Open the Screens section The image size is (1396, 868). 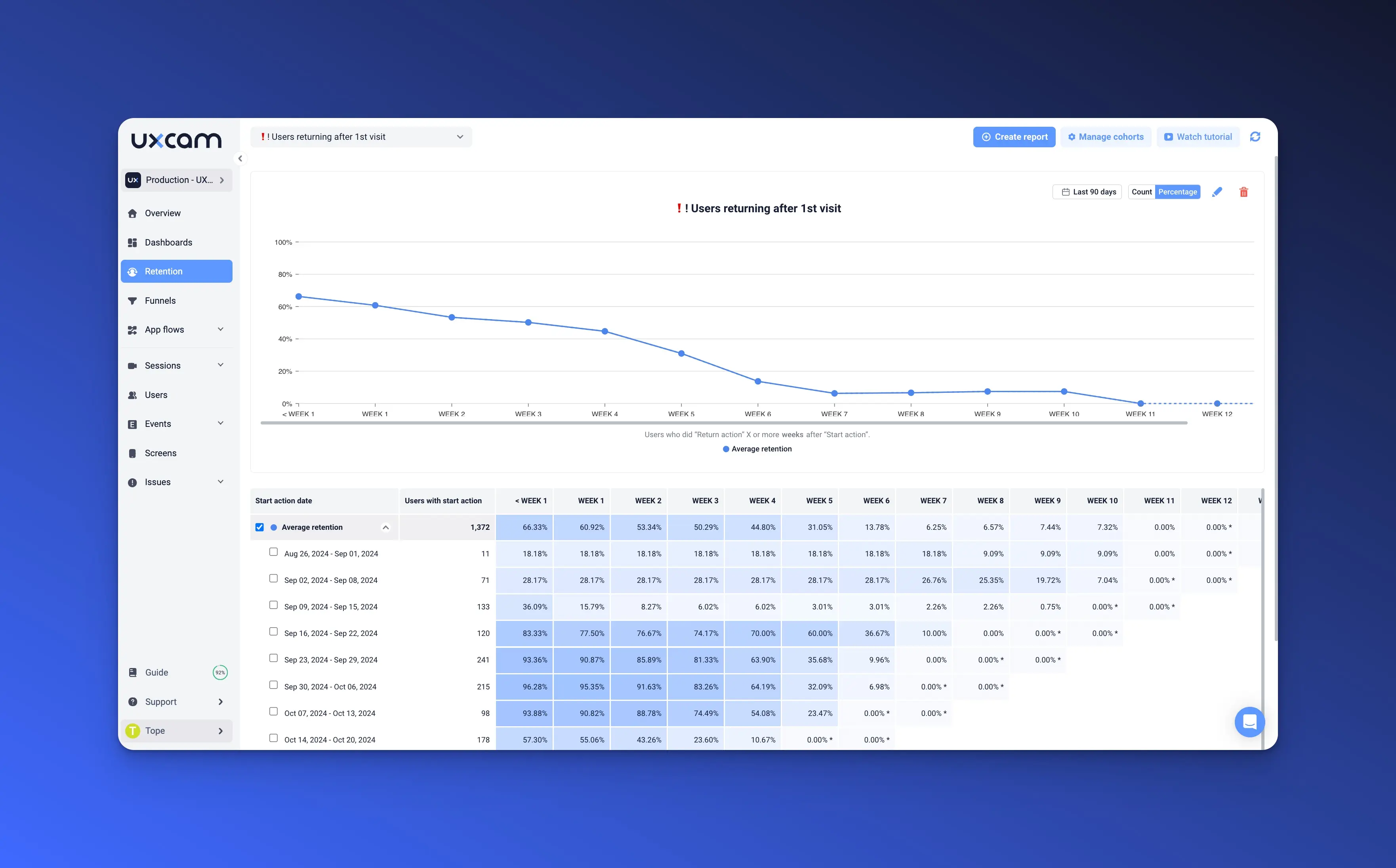(x=160, y=453)
